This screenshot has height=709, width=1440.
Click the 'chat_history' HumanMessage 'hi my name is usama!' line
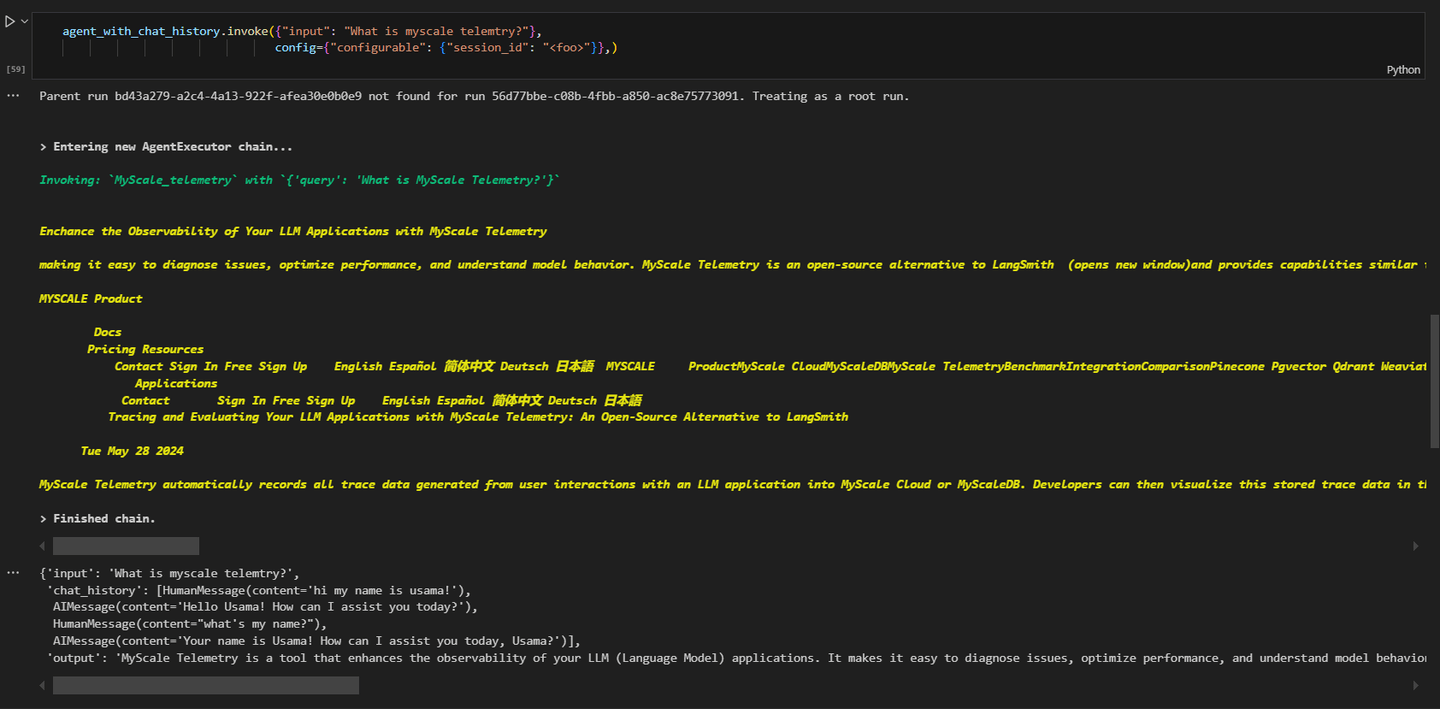point(259,590)
